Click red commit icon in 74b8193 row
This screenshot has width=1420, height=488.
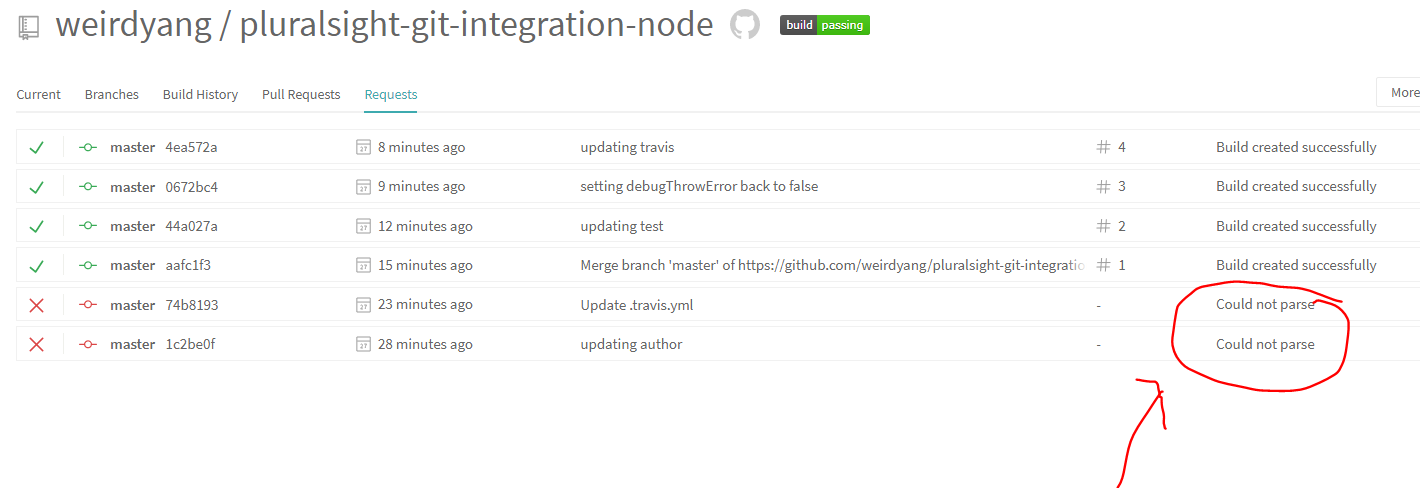click(x=88, y=305)
